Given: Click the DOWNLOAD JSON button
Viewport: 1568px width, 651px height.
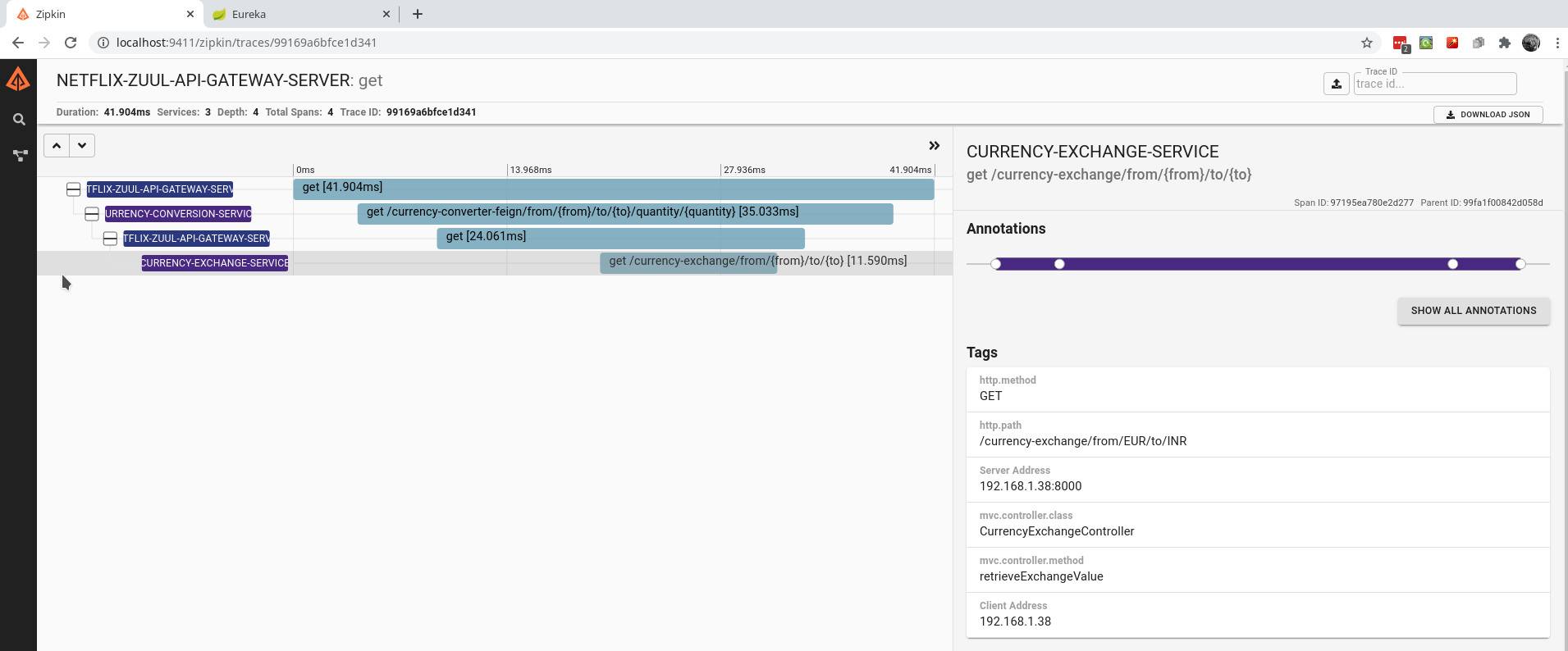Looking at the screenshot, I should (1488, 115).
